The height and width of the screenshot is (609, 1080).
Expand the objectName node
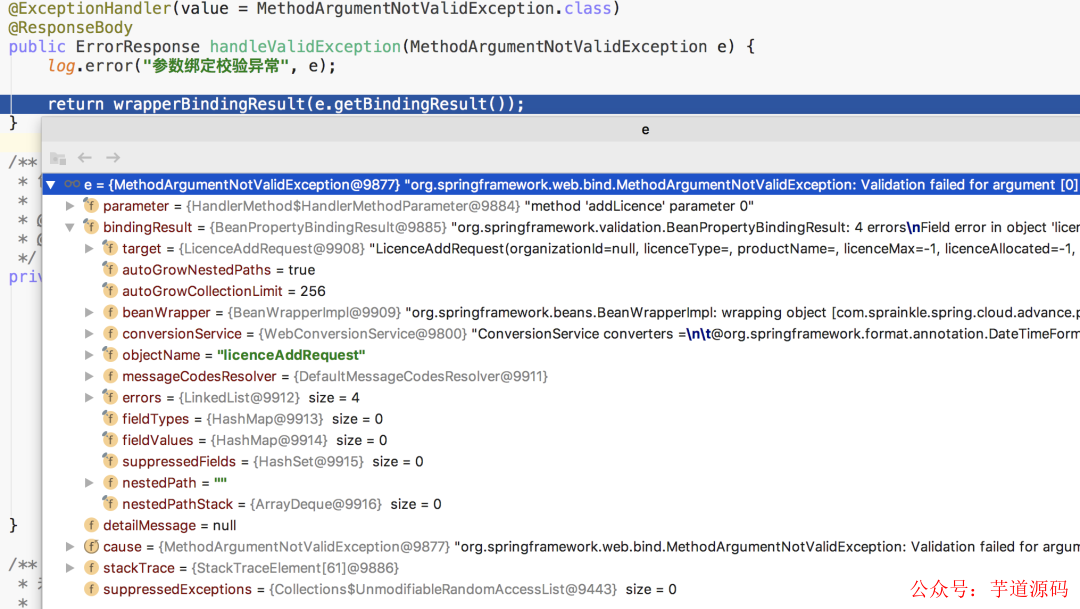pyautogui.click(x=90, y=355)
